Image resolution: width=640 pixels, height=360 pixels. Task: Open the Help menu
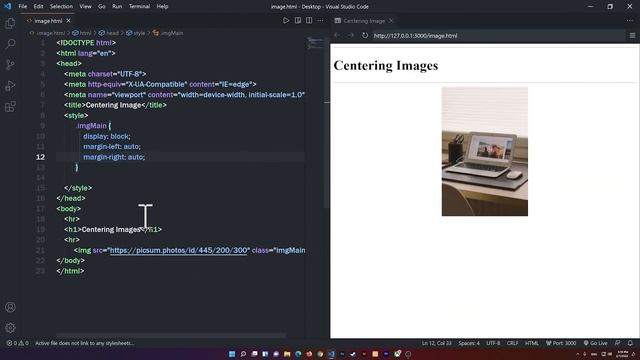pos(162,7)
